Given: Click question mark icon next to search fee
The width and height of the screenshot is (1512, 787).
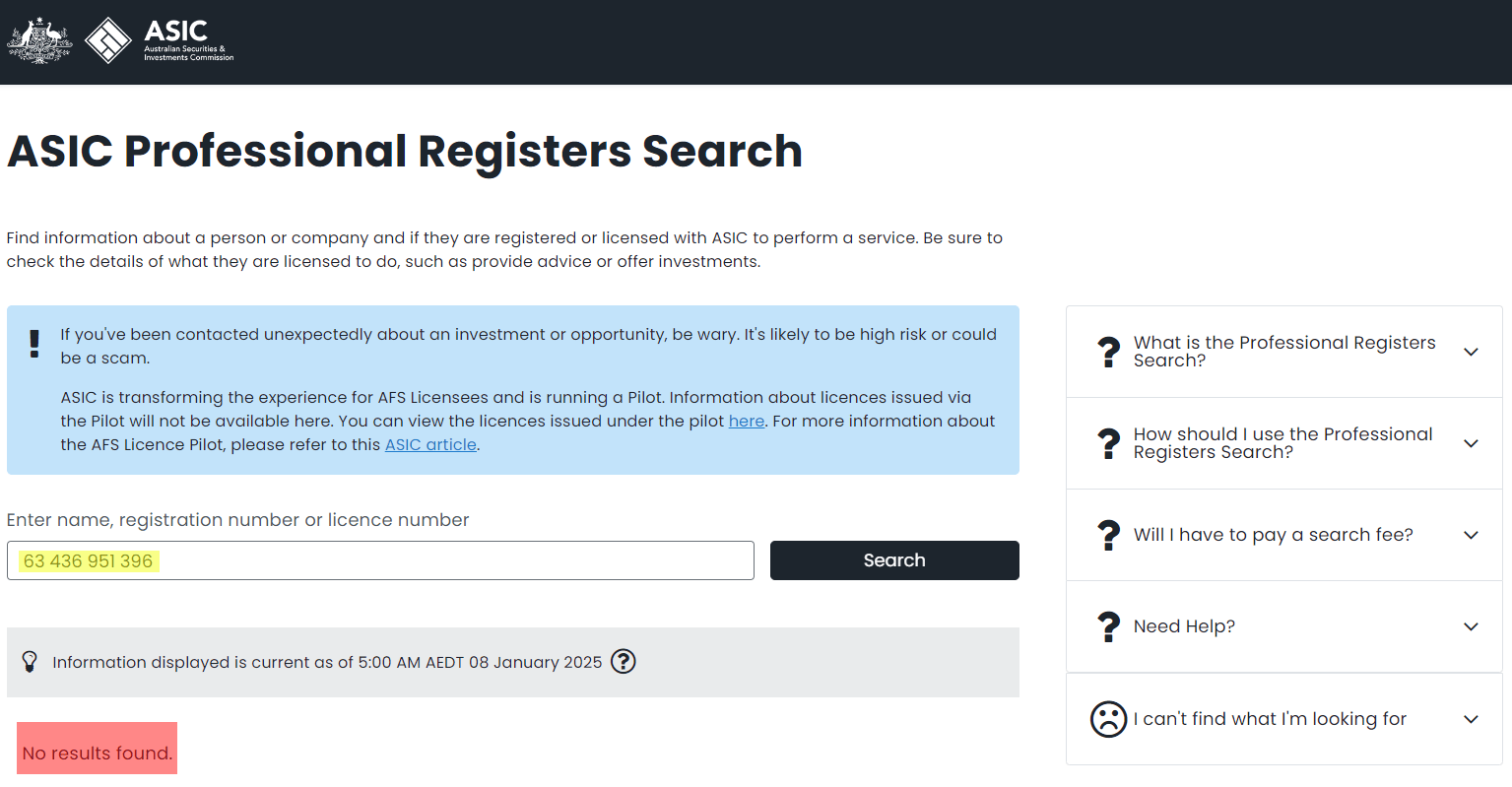Looking at the screenshot, I should [1109, 535].
